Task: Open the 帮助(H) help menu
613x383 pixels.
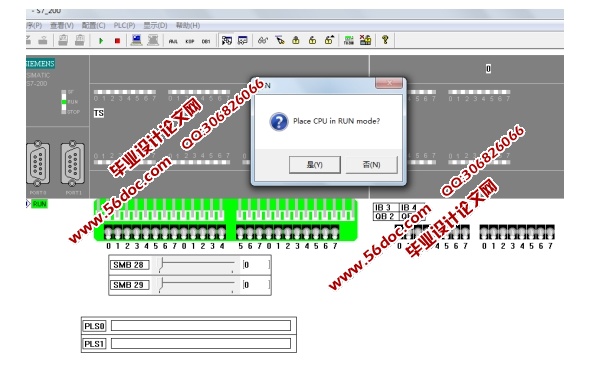Action: coord(188,25)
